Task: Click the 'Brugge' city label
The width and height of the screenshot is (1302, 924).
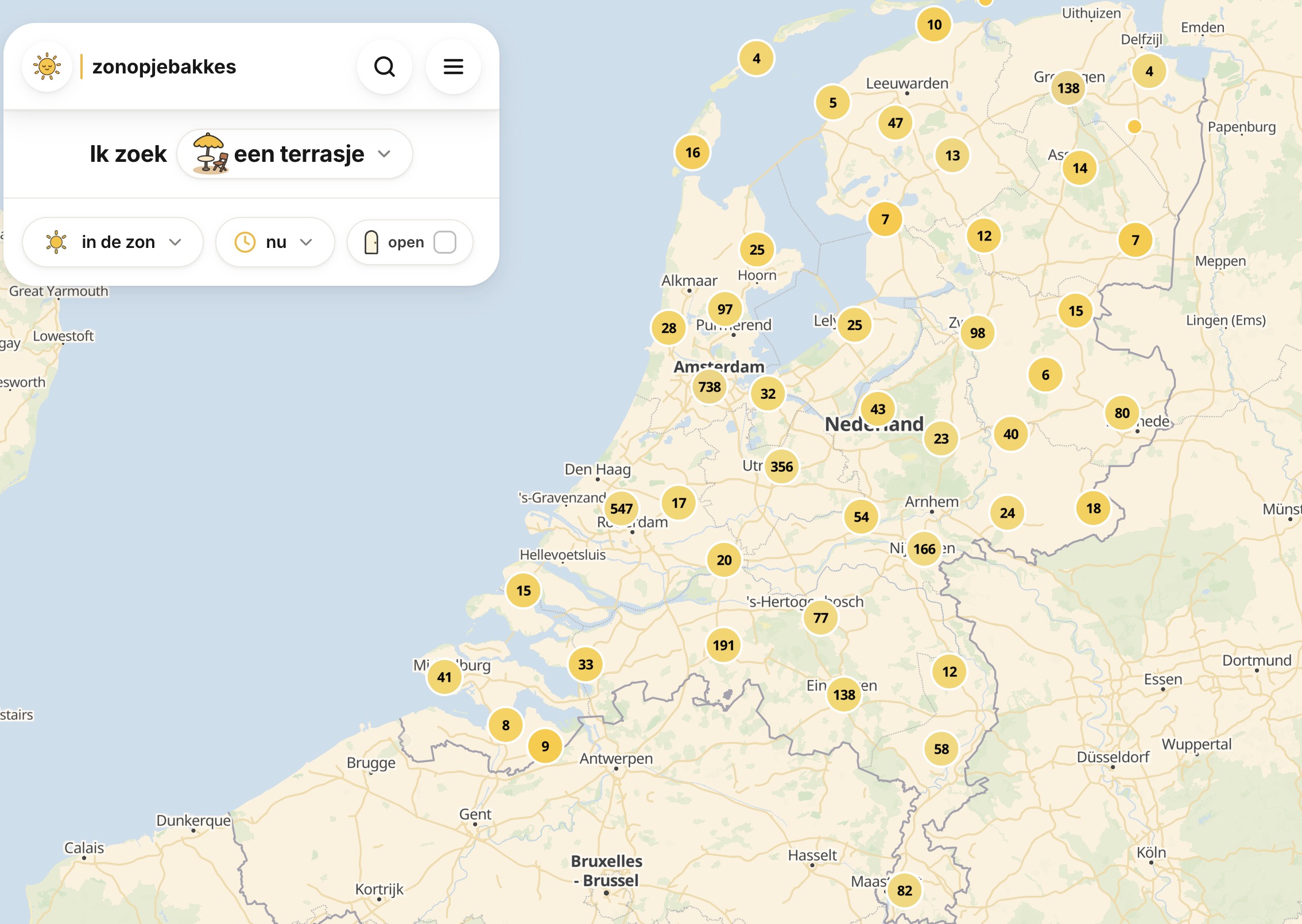Action: pos(371,763)
